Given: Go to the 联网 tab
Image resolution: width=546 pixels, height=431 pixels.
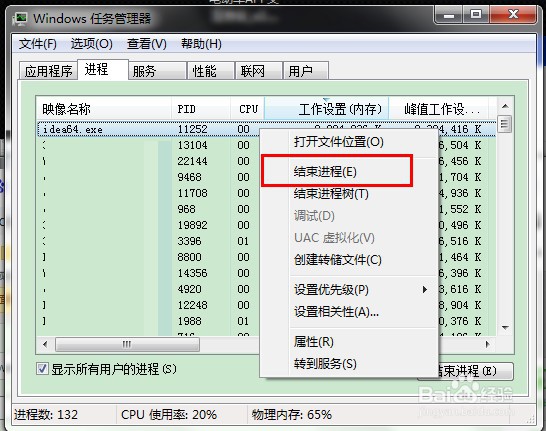Looking at the screenshot, I should click(258, 71).
